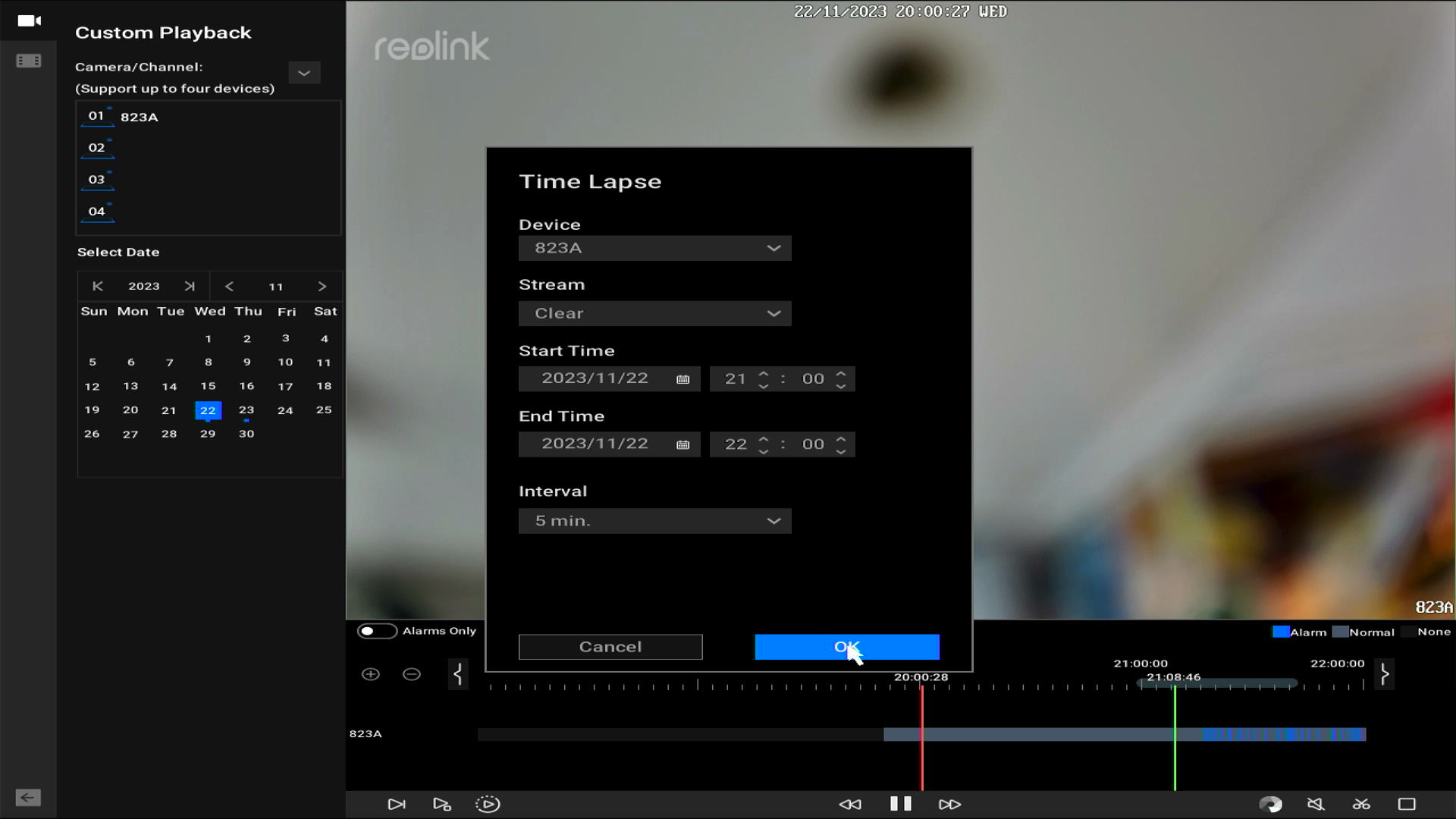Toggle pause on the playback bar
Screen dimensions: 1456x819
(899, 803)
